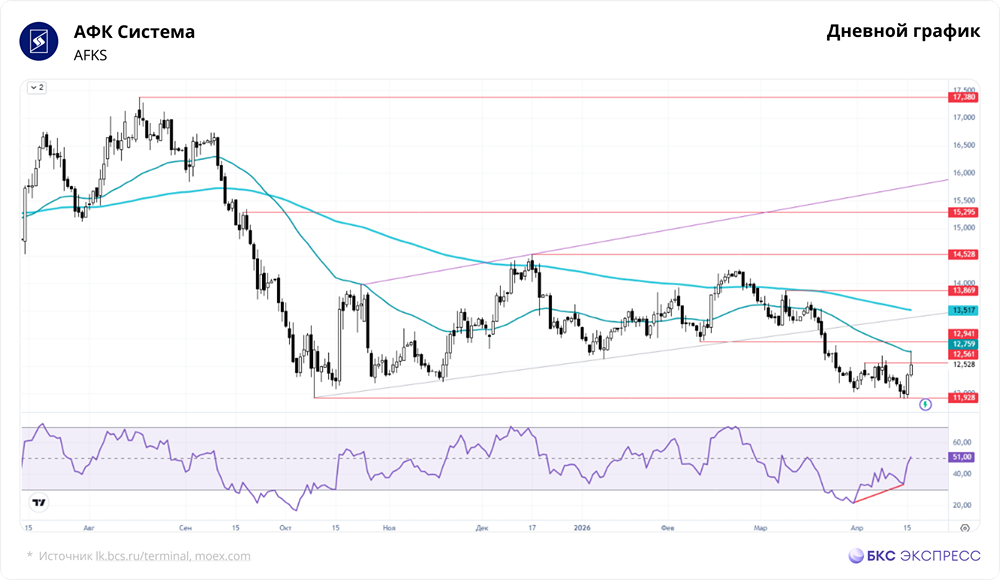Select the 17,380 red price label
The image size is (1000, 580).
pos(964,97)
